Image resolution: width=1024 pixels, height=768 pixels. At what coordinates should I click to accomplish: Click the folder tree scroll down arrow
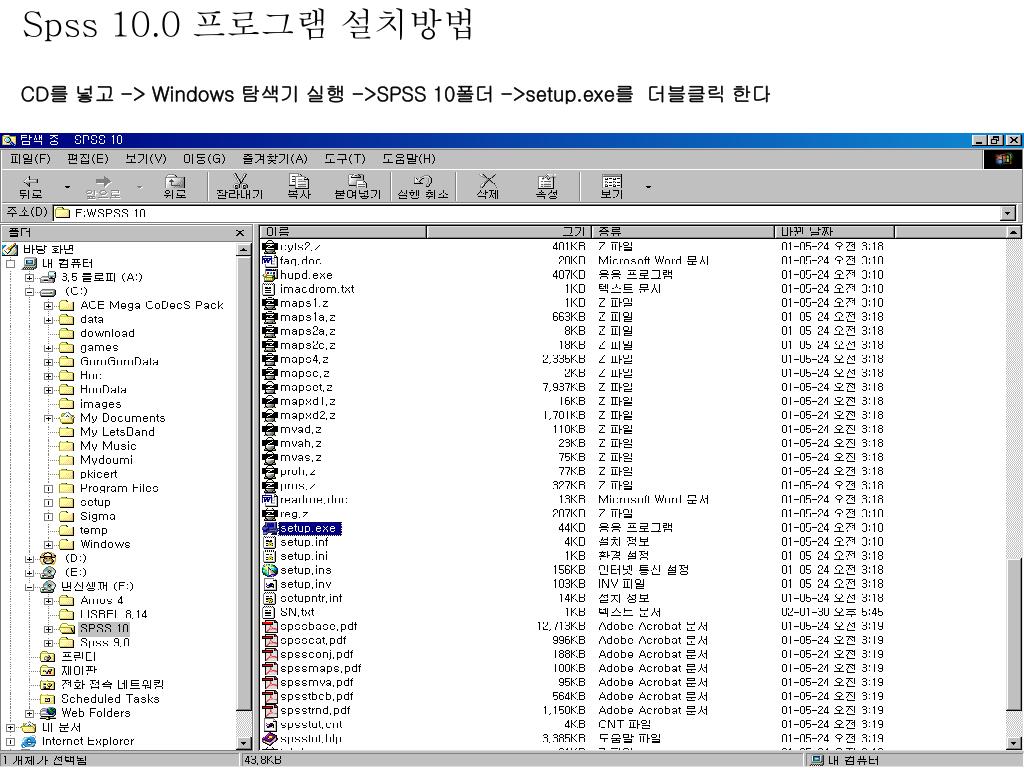[x=244, y=743]
